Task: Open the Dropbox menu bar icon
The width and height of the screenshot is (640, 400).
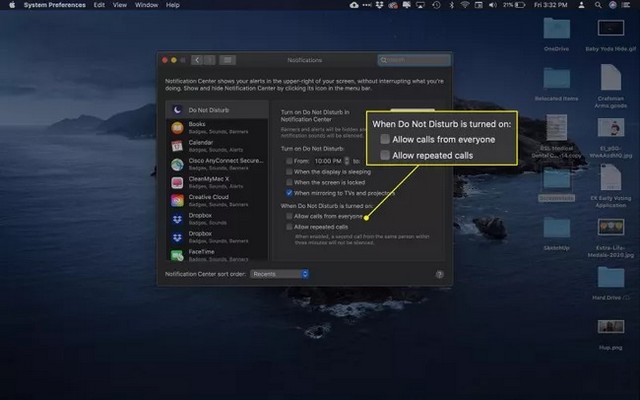Action: pos(380,5)
